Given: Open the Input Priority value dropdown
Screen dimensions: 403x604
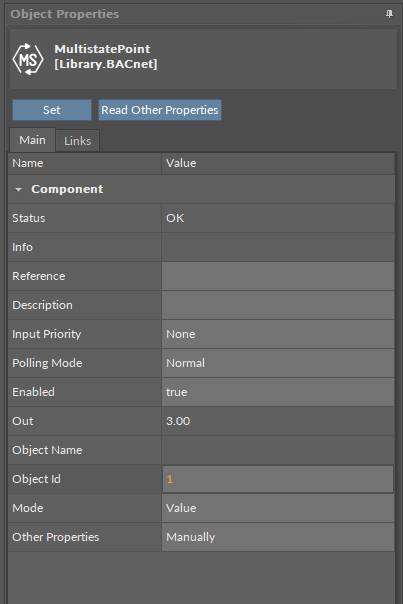Looking at the screenshot, I should [x=278, y=334].
